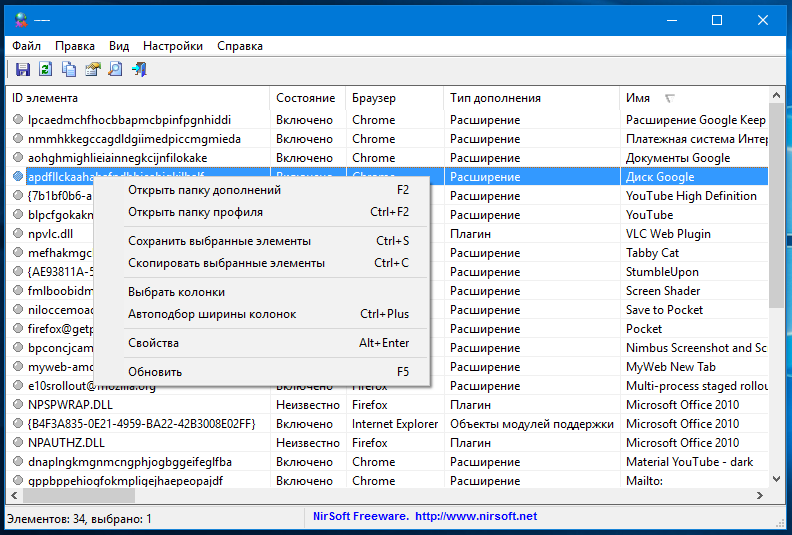Click the Exit door toolbar icon

tap(139, 69)
